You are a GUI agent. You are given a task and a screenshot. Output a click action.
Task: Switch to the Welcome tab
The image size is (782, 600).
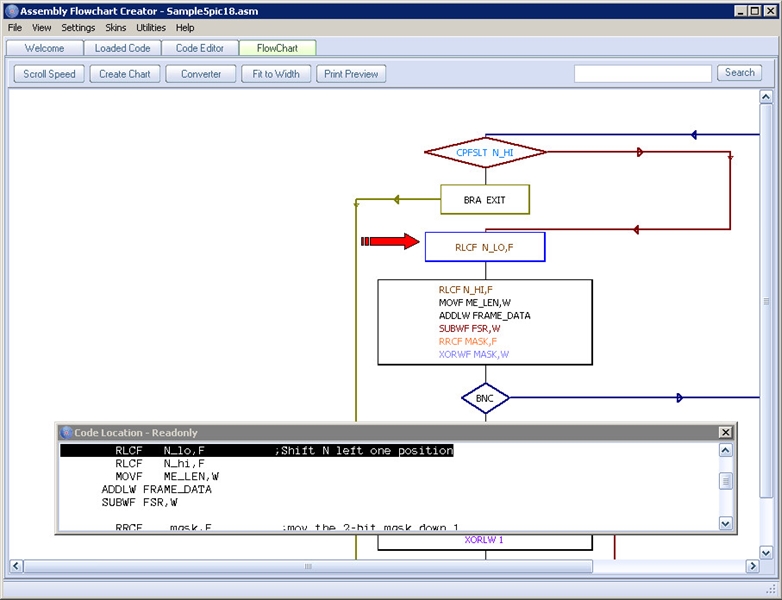(x=44, y=48)
